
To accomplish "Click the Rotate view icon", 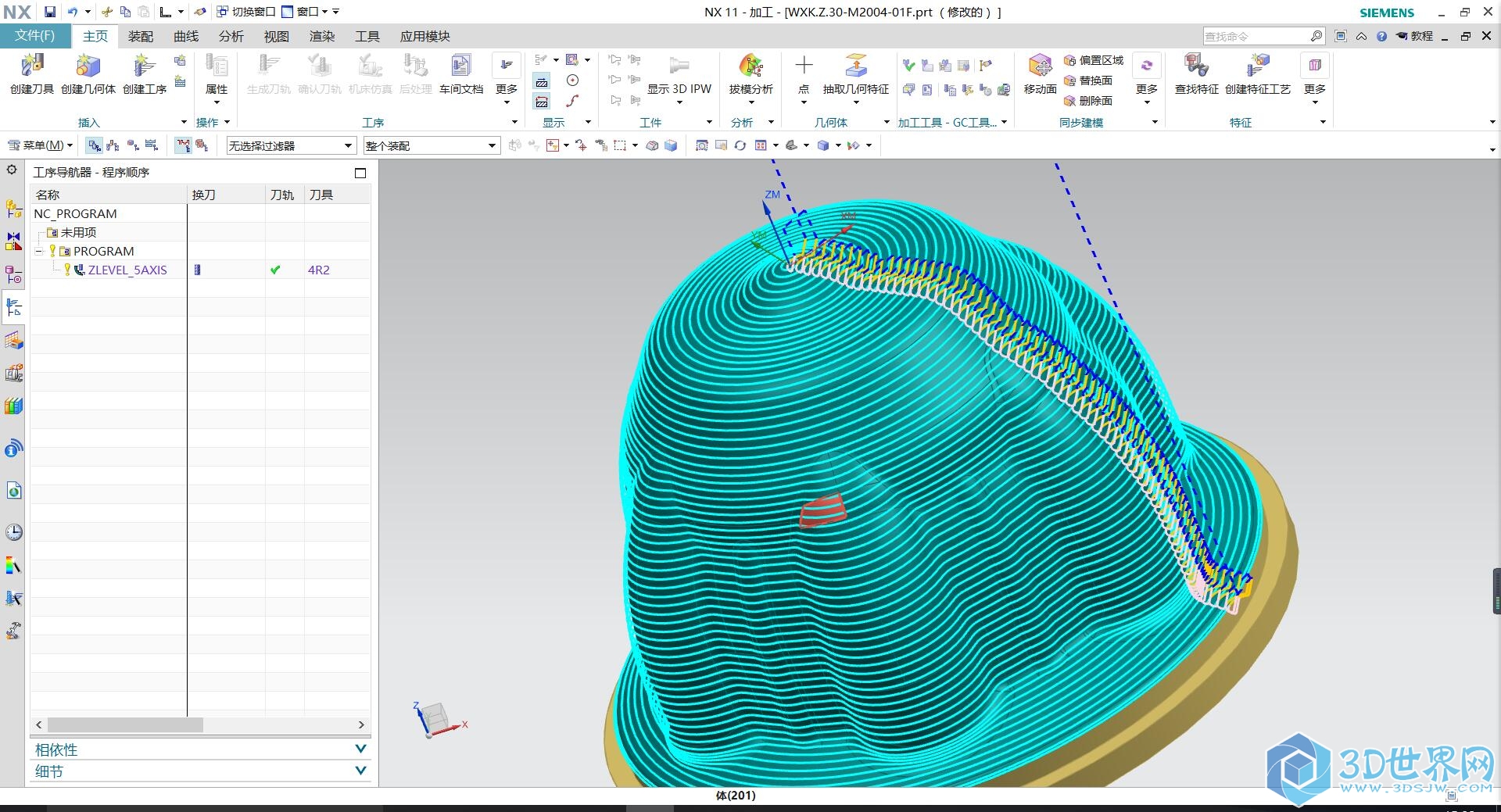I will [x=740, y=145].
